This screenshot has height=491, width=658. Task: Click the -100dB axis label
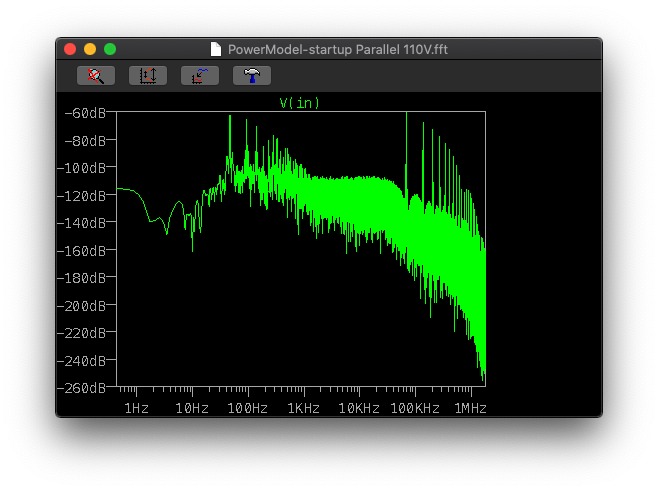(x=82, y=168)
